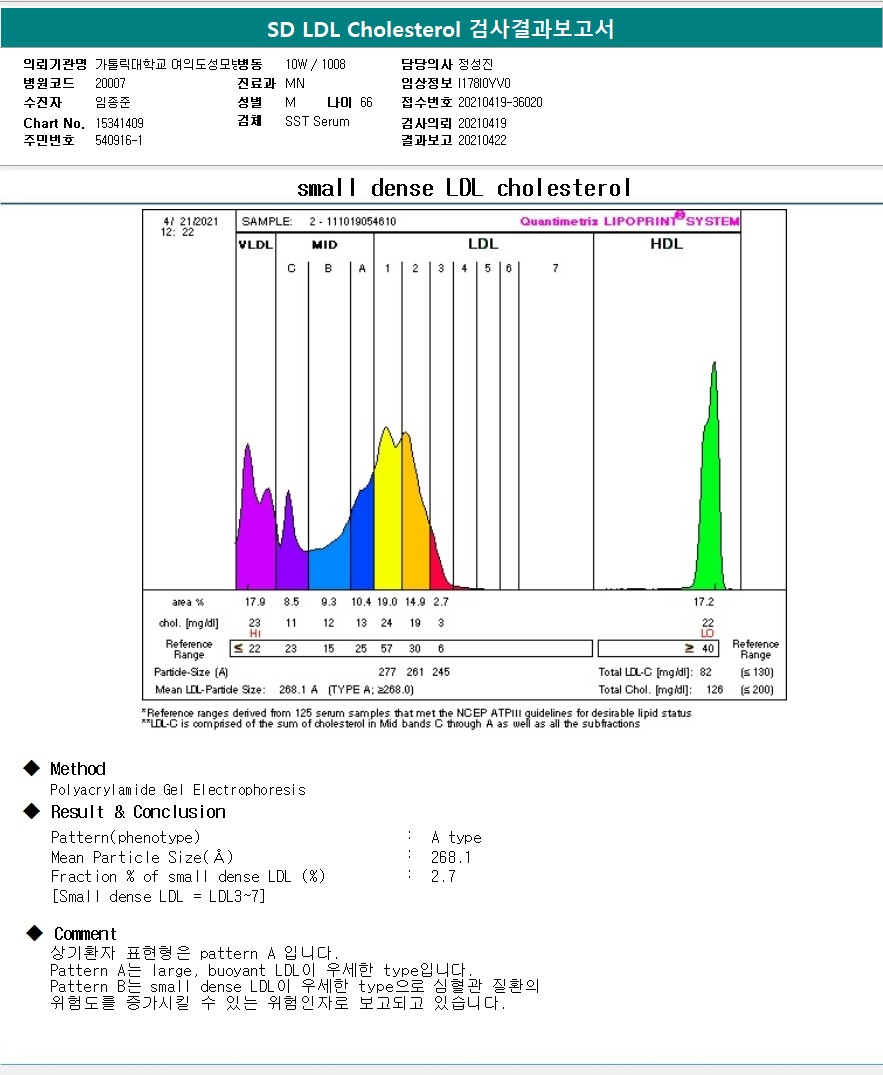Click the "Fraction % of small dense LDL" label
Screen dimensions: 883x1075
click(188, 876)
